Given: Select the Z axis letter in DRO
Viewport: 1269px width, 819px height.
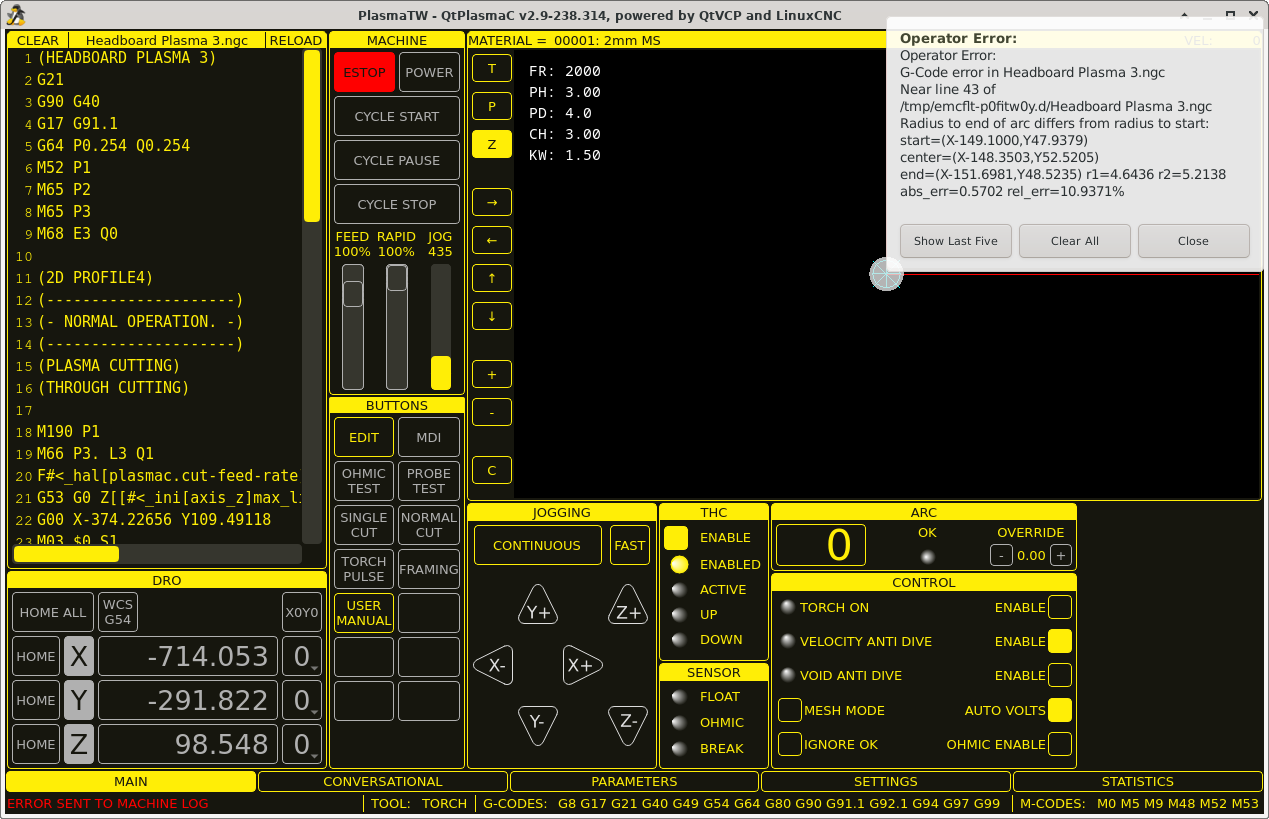Looking at the screenshot, I should tap(79, 745).
